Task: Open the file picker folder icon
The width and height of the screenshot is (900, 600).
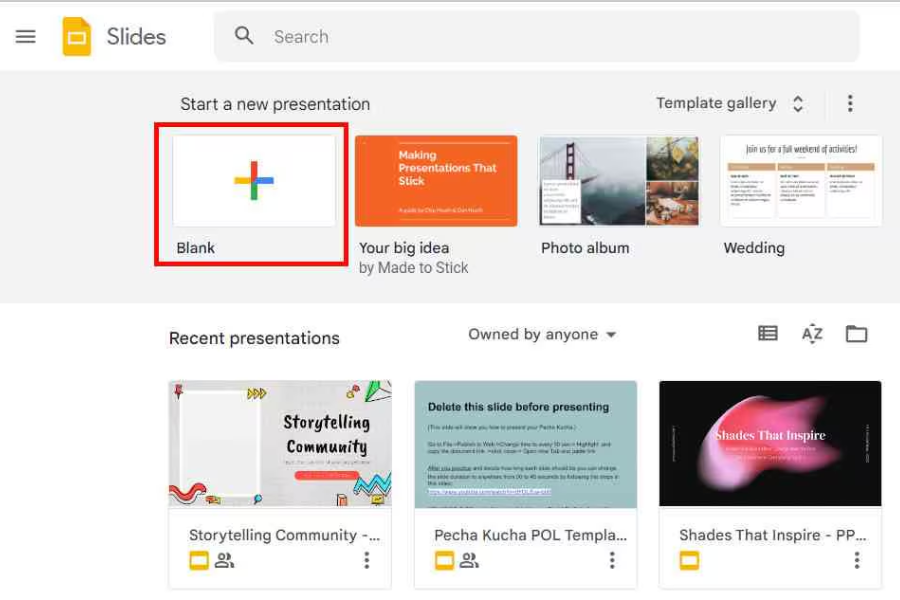Action: pyautogui.click(x=856, y=334)
